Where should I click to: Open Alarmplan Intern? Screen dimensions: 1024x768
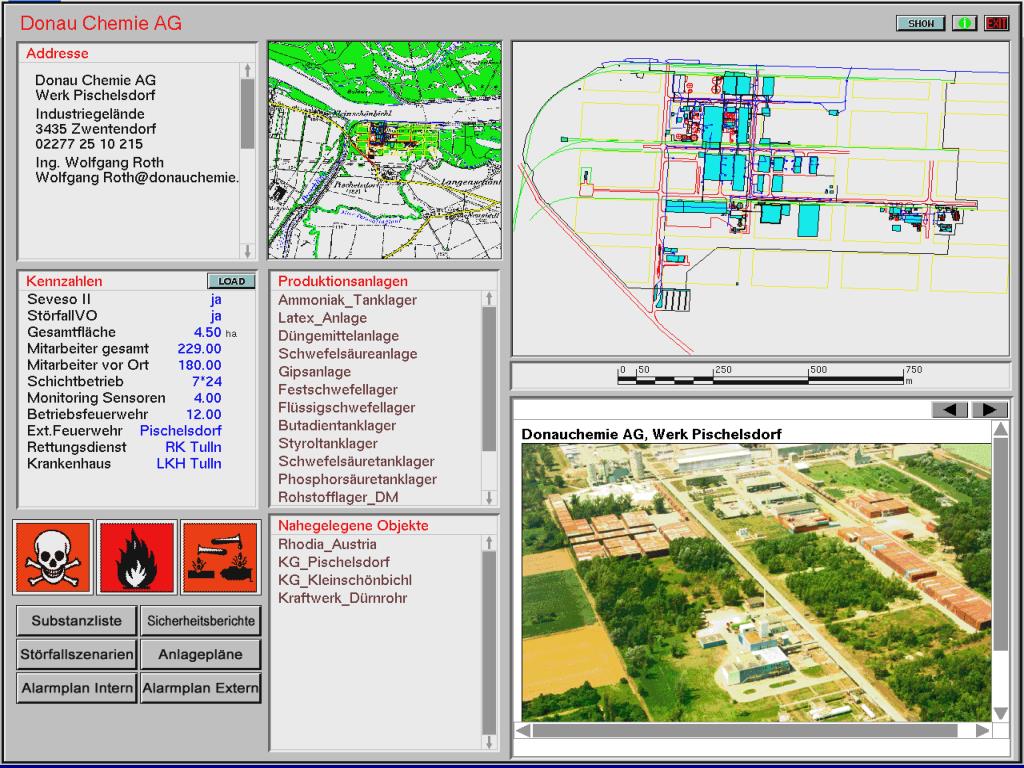pos(76,688)
